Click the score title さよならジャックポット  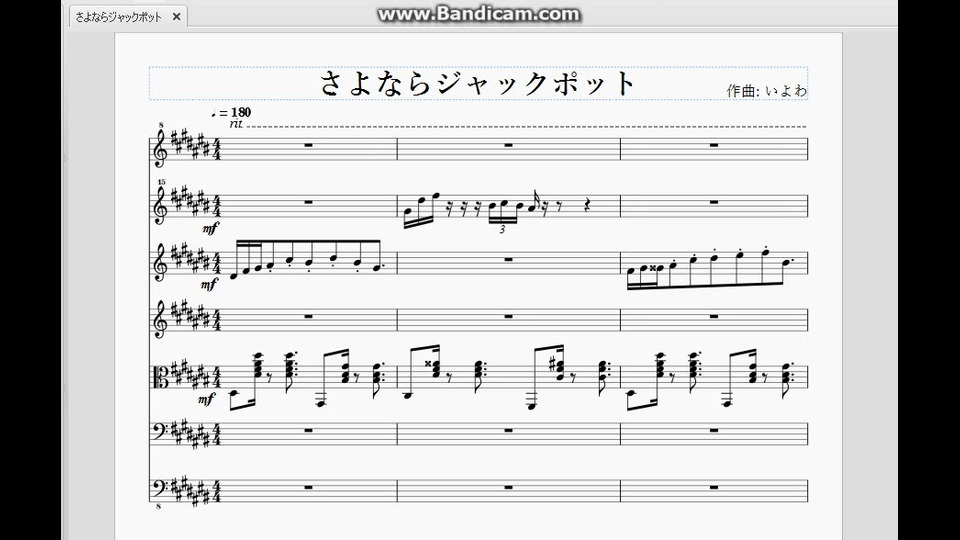(x=478, y=83)
